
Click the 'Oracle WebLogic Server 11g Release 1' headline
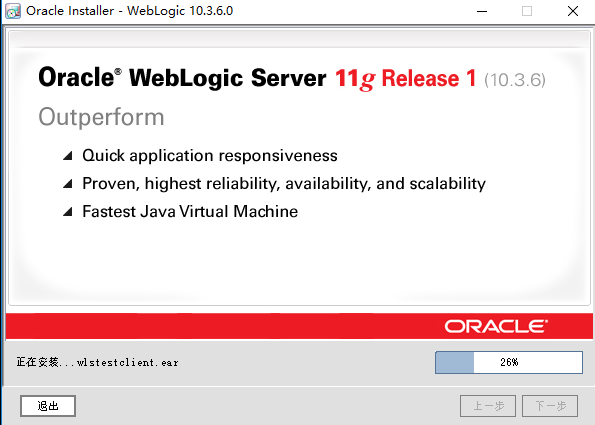(x=257, y=78)
